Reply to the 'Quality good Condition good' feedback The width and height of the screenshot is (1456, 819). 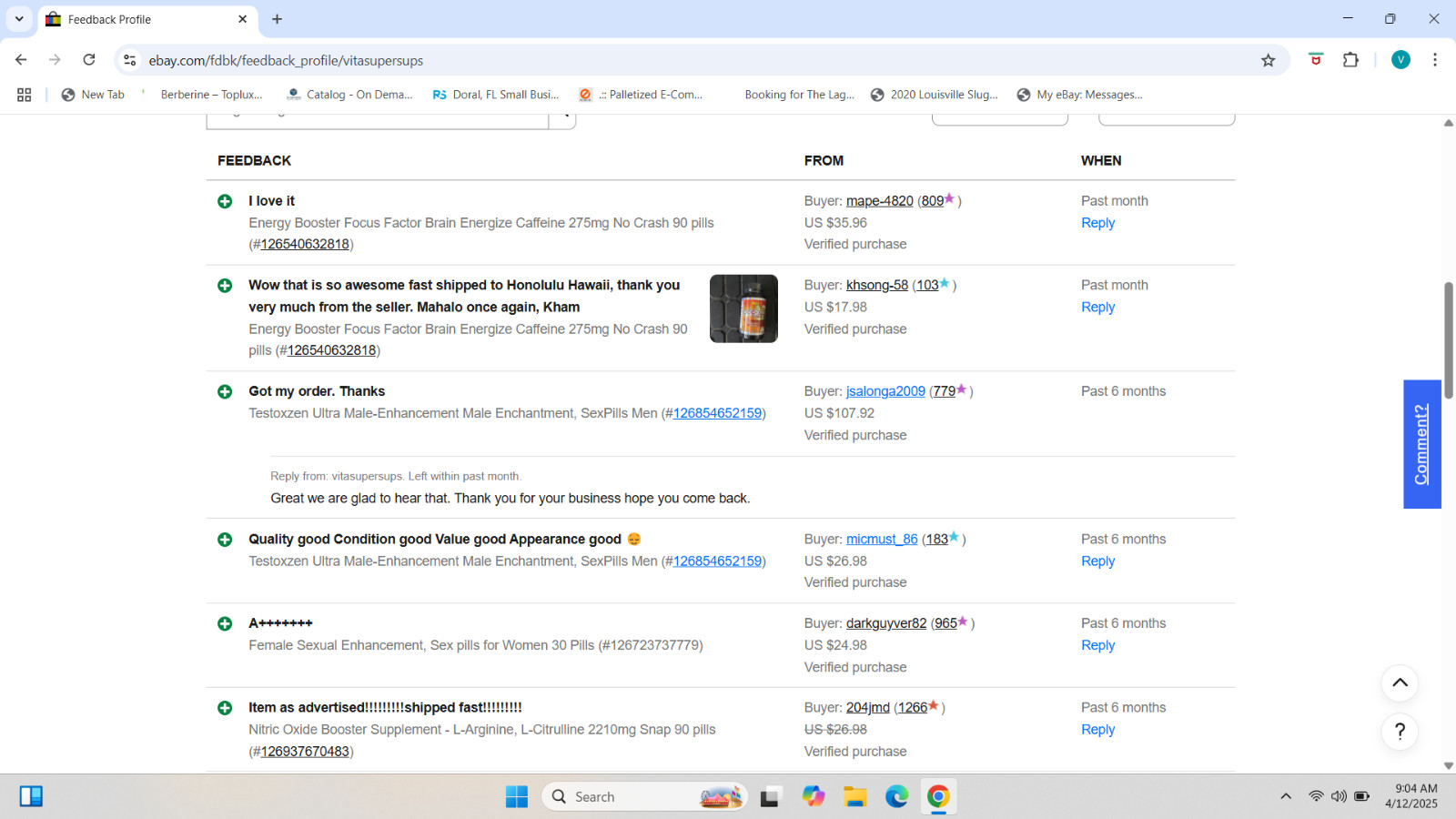point(1097,561)
